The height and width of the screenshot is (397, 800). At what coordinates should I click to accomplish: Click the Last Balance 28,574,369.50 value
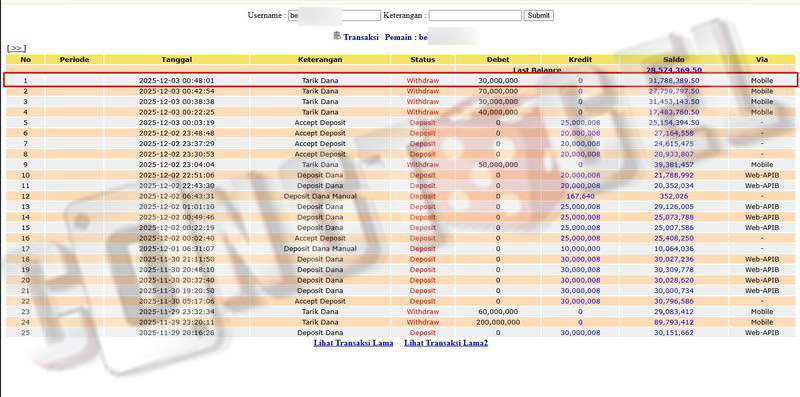click(674, 70)
